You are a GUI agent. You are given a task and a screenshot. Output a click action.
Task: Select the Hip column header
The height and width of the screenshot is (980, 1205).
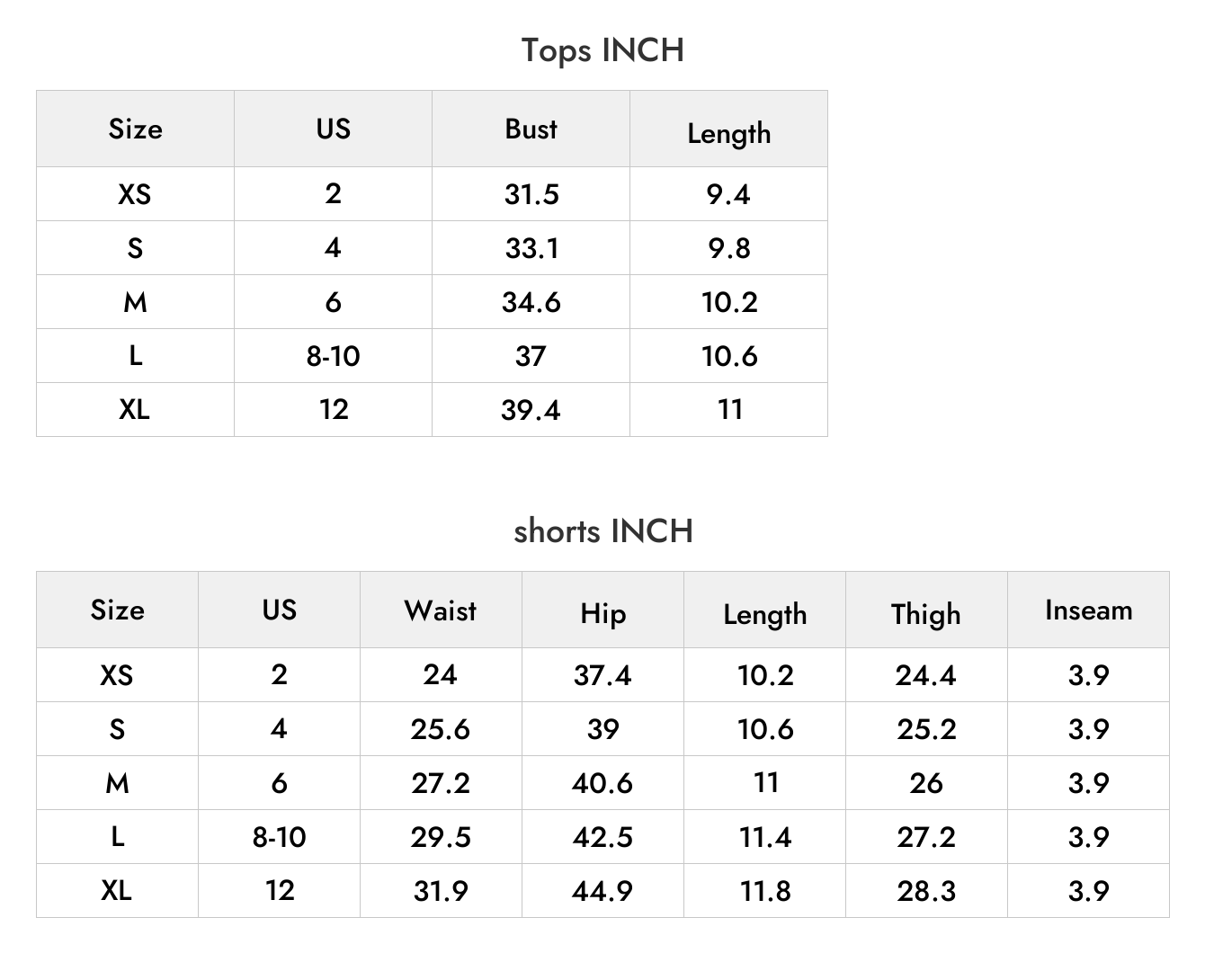pyautogui.click(x=602, y=614)
